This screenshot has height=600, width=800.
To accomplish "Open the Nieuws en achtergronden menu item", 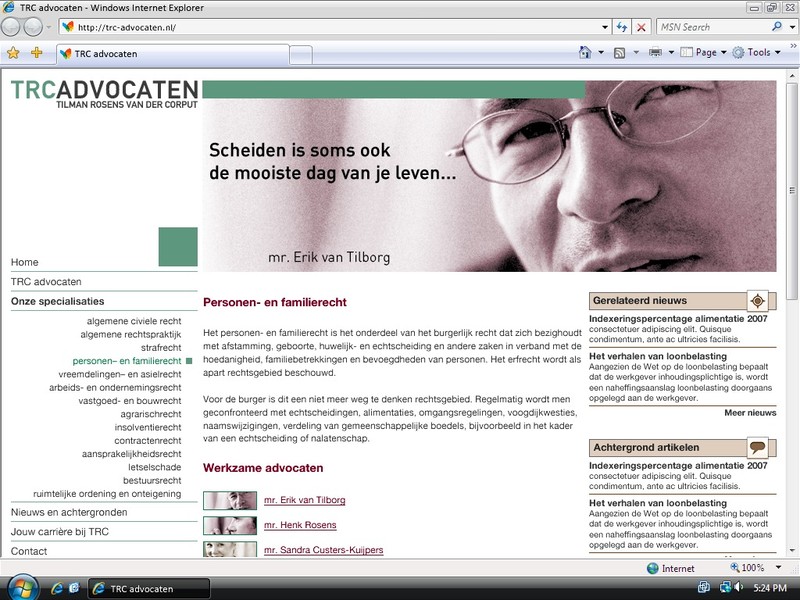I will point(69,512).
